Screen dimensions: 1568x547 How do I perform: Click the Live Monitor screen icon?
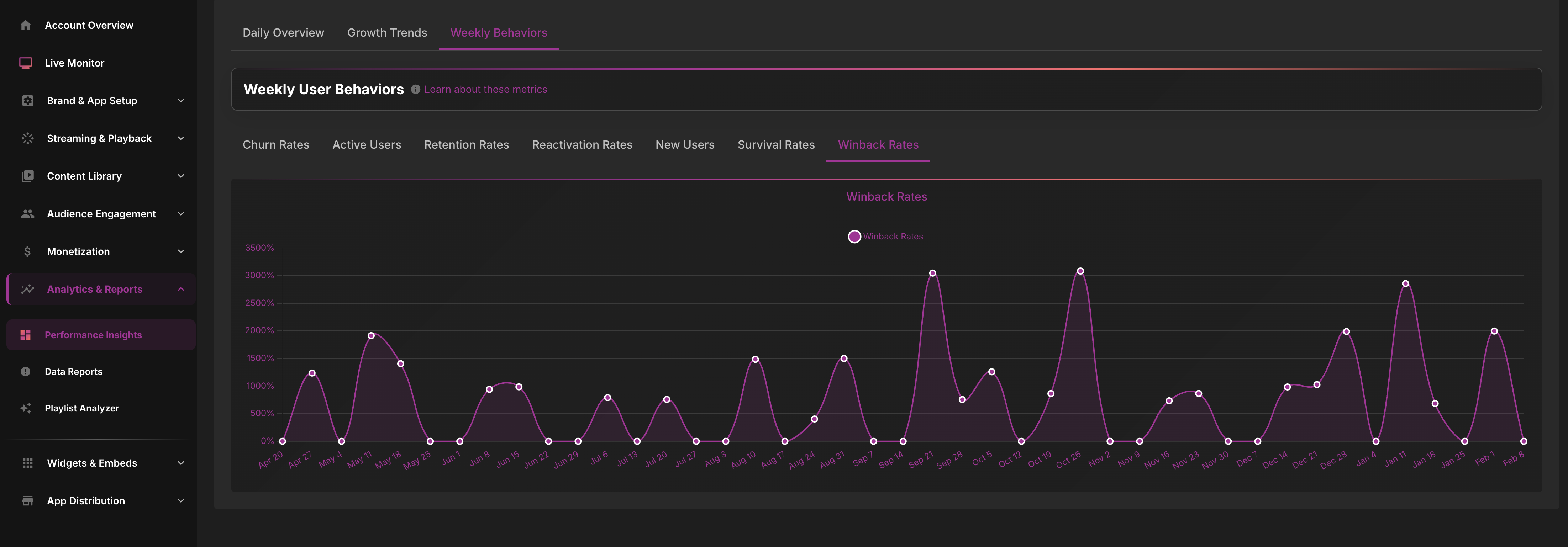pos(26,63)
